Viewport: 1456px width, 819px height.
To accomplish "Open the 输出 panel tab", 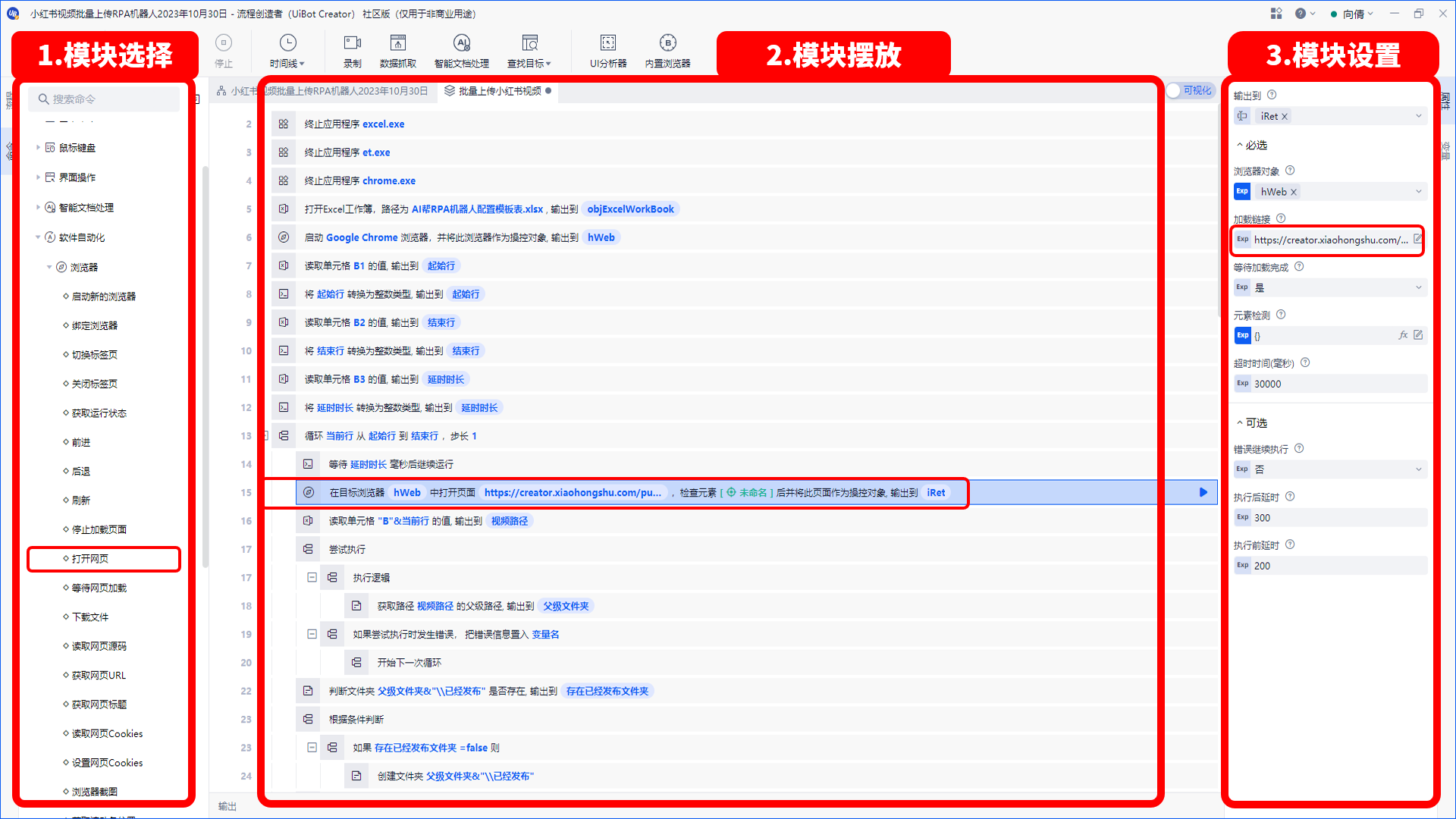I will pos(227,806).
